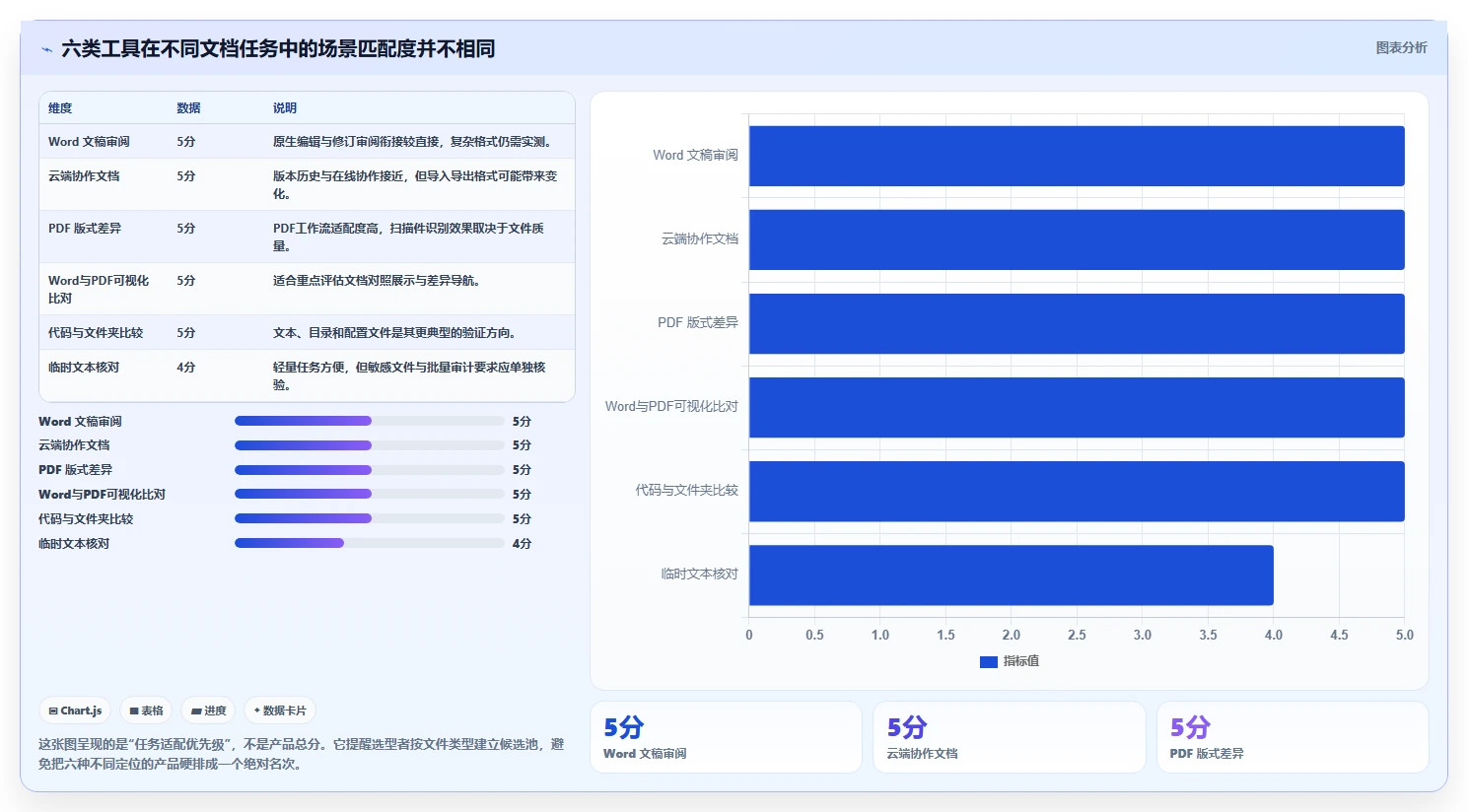Click the 维度 column header
This screenshot has height=812, width=1468.
[x=60, y=108]
